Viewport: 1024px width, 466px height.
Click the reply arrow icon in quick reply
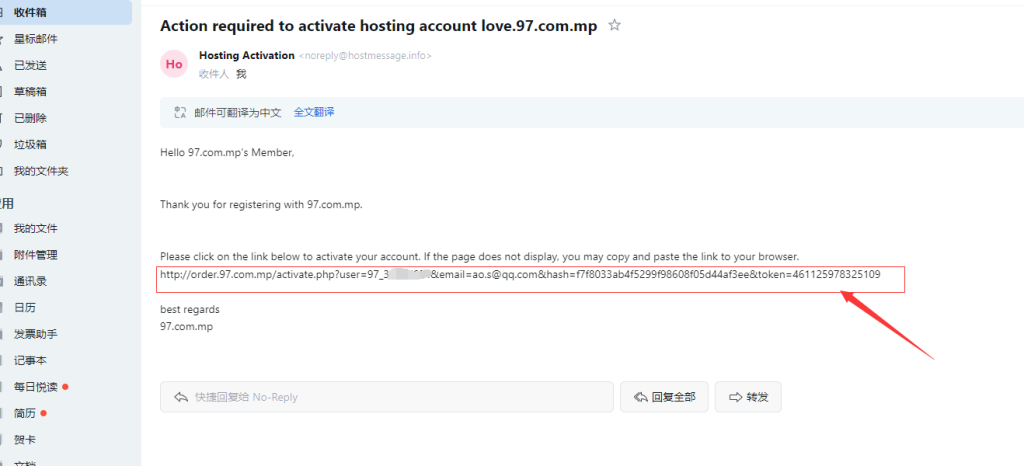pos(181,397)
